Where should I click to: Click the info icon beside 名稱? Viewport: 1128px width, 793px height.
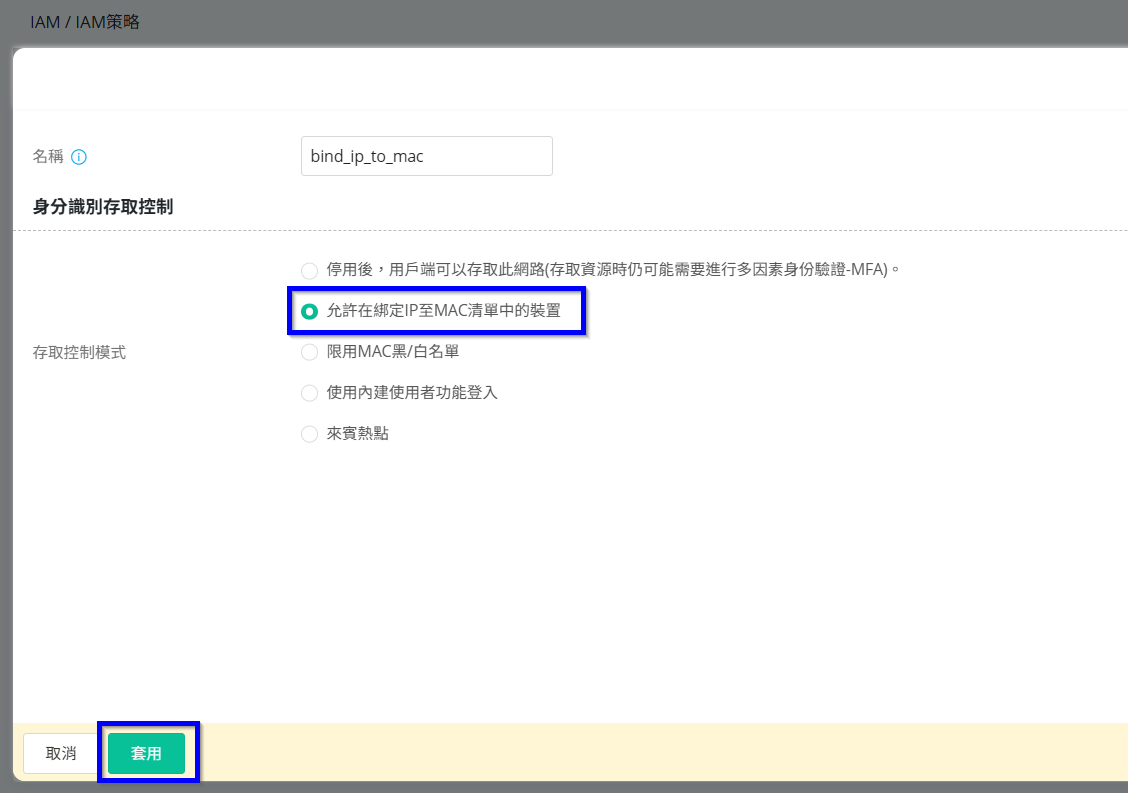pyautogui.click(x=80, y=157)
